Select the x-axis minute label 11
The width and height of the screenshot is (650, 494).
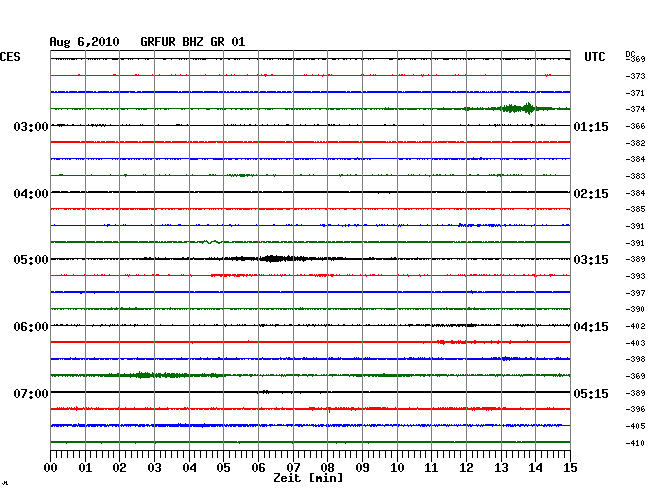point(431,468)
